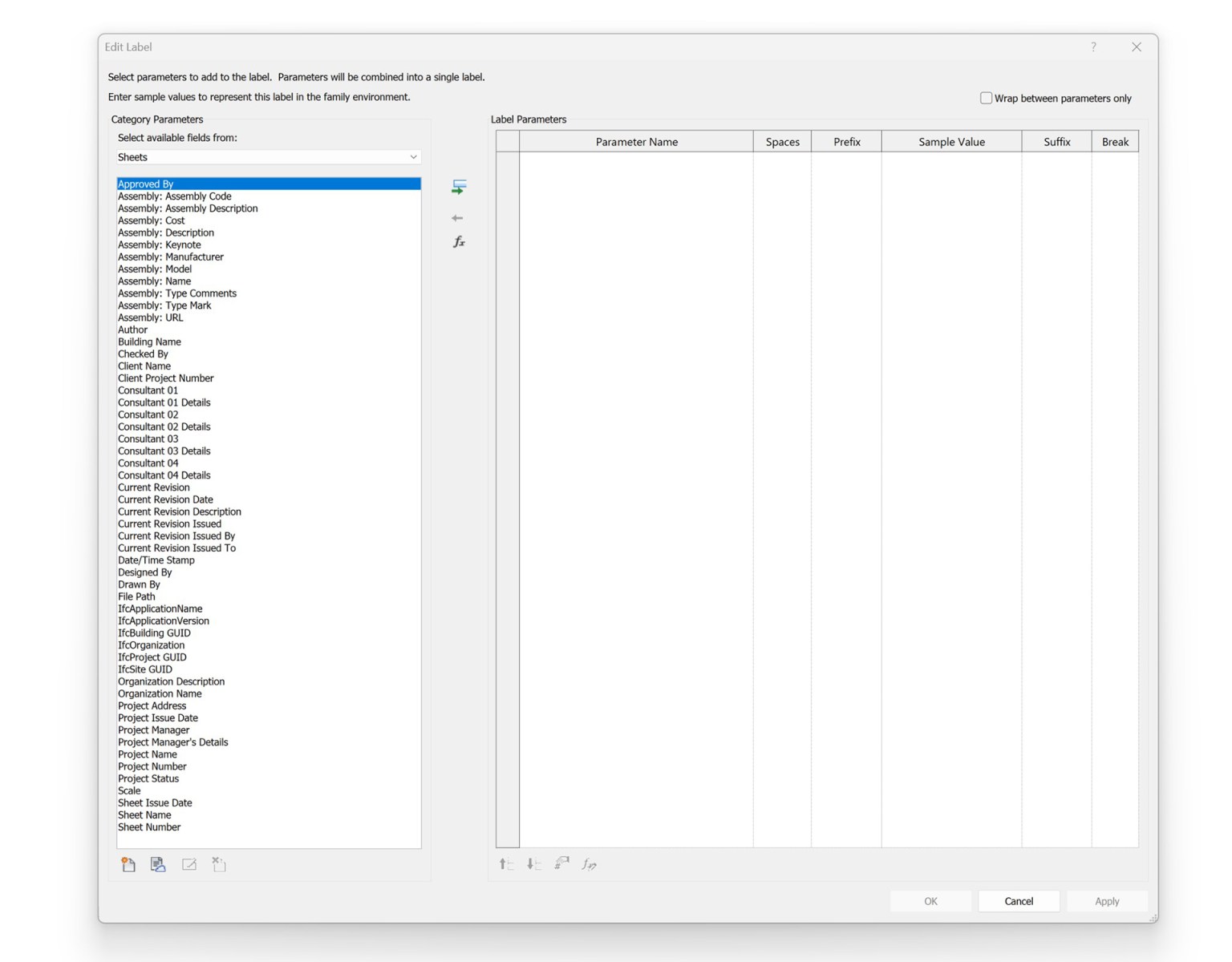Enable Wrap between parameters only
1232x962 pixels.
tap(986, 97)
